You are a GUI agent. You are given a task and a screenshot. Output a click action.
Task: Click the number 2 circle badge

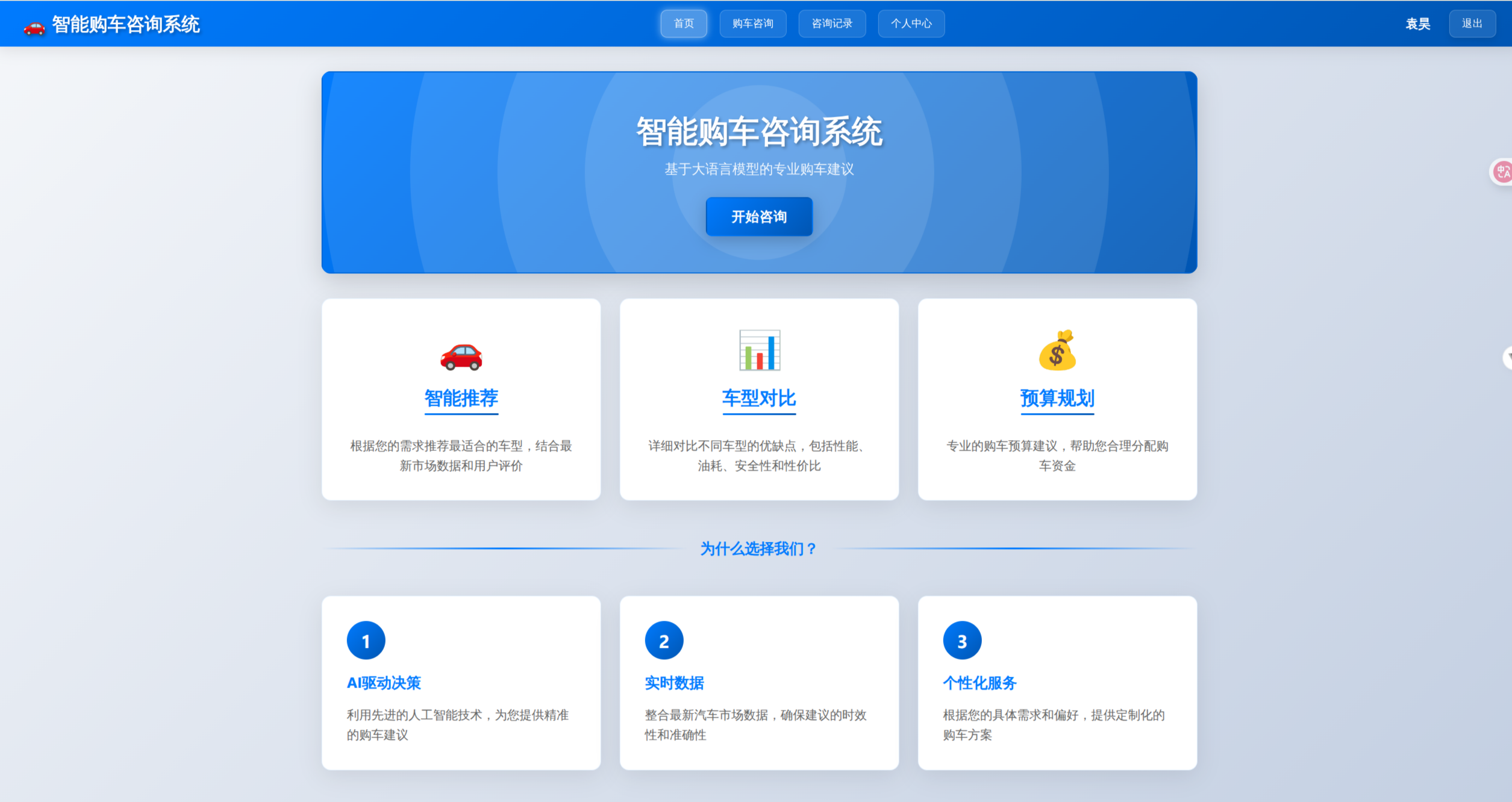coord(664,641)
